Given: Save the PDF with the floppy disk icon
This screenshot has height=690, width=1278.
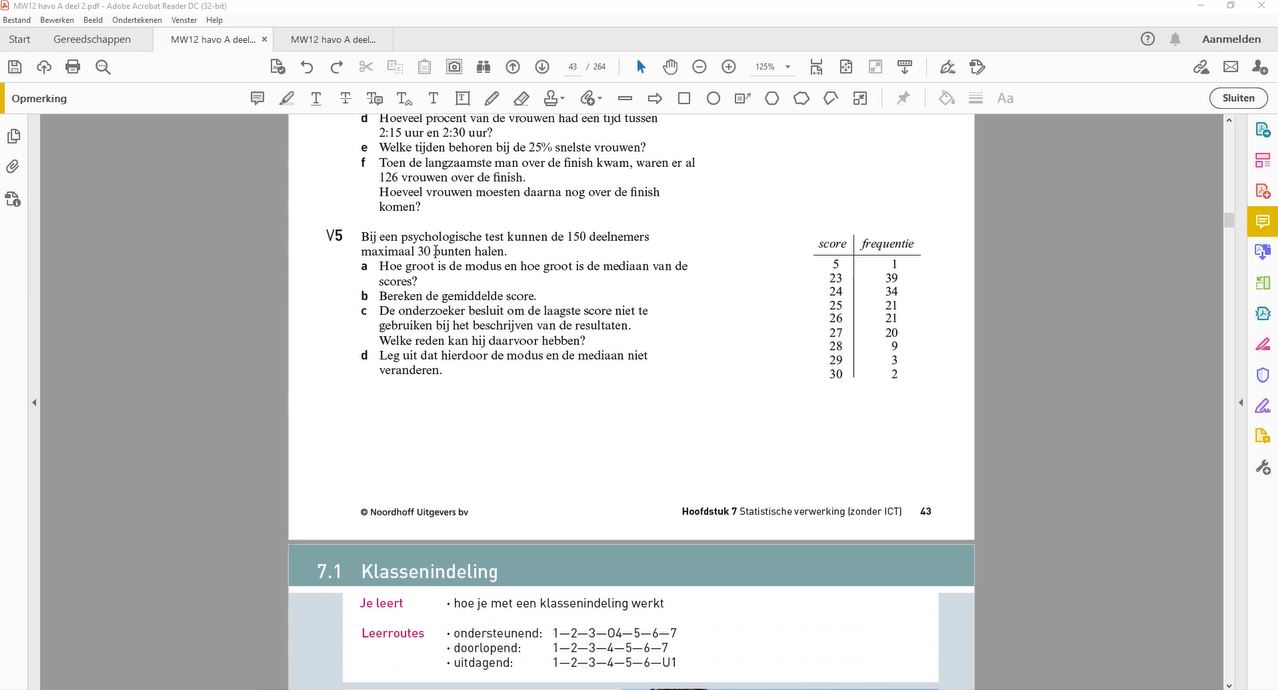Looking at the screenshot, I should click(x=15, y=67).
